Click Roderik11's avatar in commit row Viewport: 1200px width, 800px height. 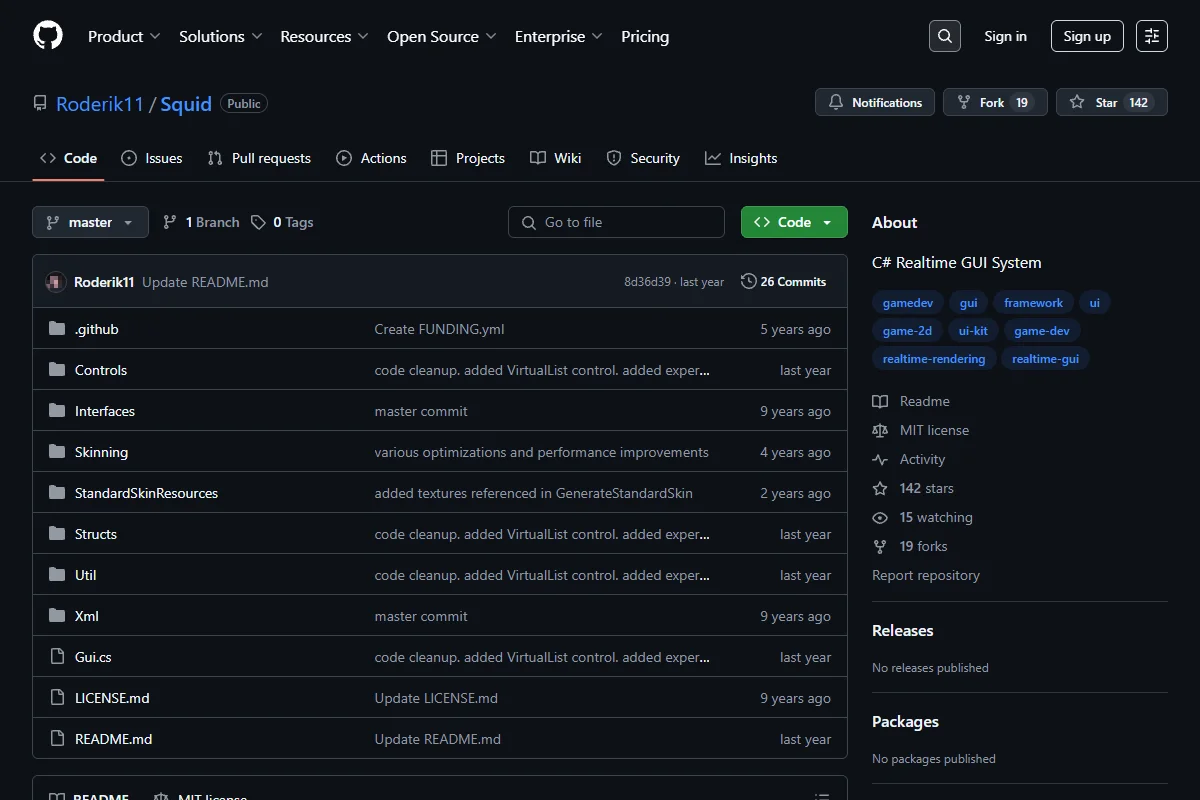pos(56,282)
